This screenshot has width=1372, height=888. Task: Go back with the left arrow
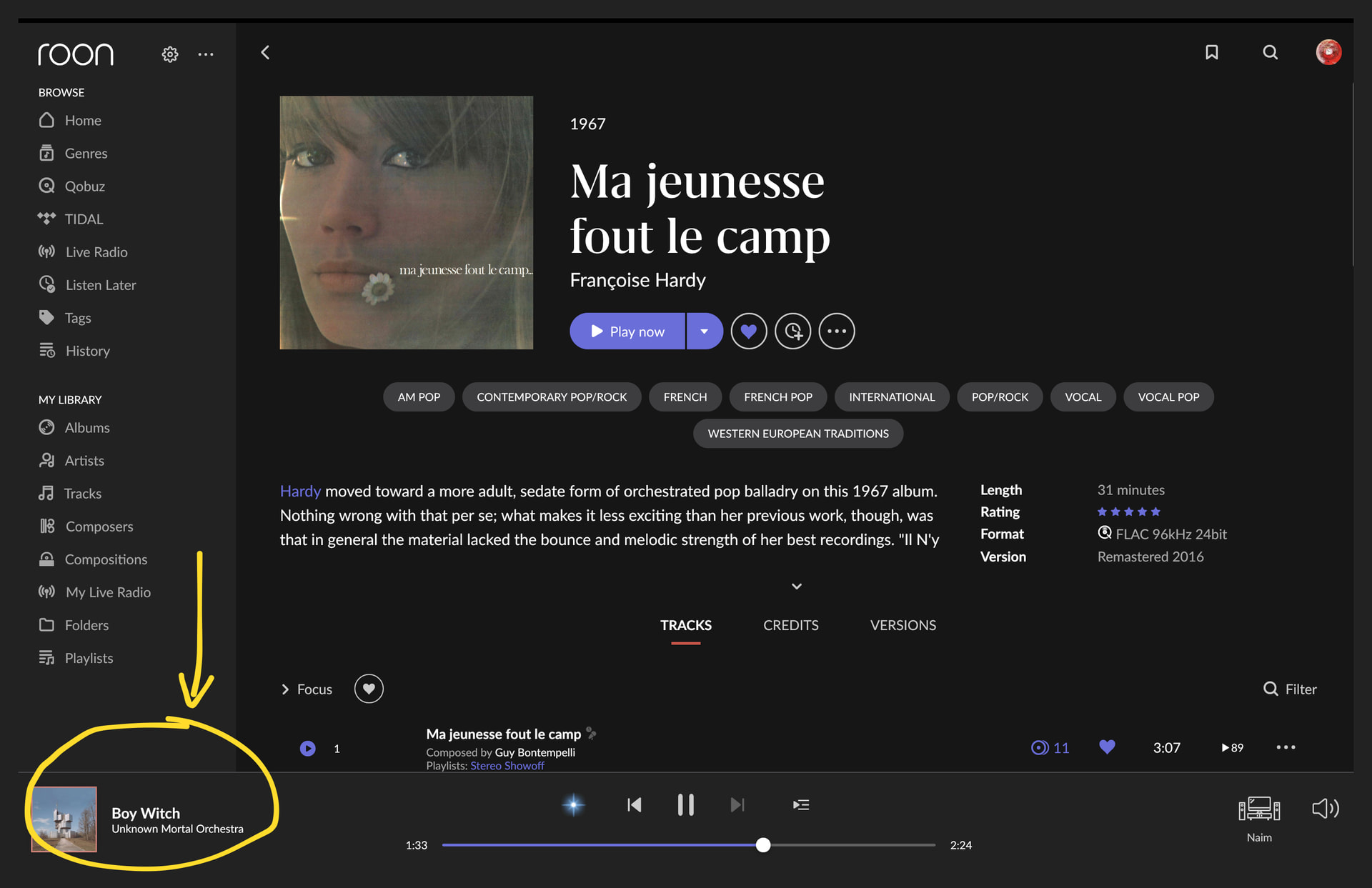pos(265,52)
